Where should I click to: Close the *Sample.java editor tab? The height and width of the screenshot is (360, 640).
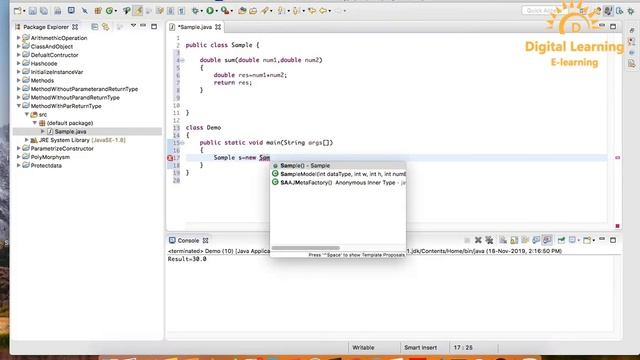coord(218,27)
